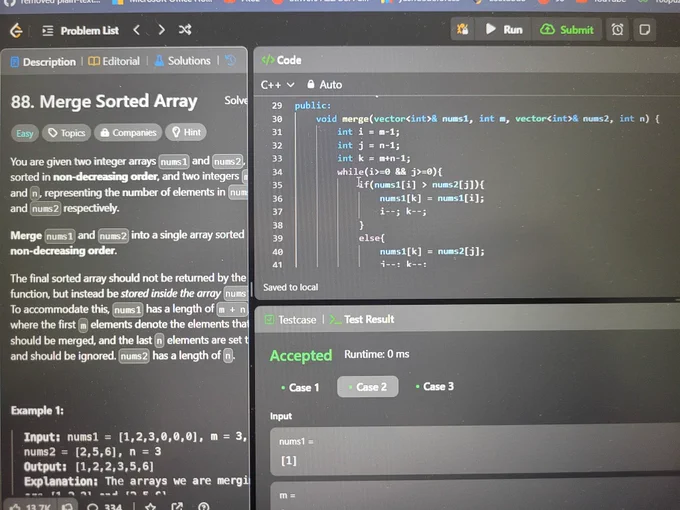
Task: Click the help question mark icon
Action: click(x=204, y=506)
